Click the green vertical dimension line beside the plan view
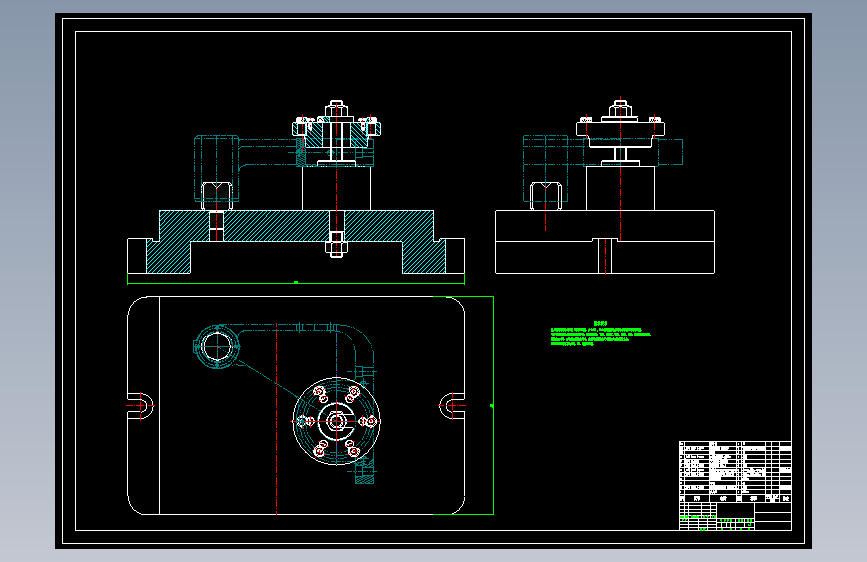 (493, 405)
